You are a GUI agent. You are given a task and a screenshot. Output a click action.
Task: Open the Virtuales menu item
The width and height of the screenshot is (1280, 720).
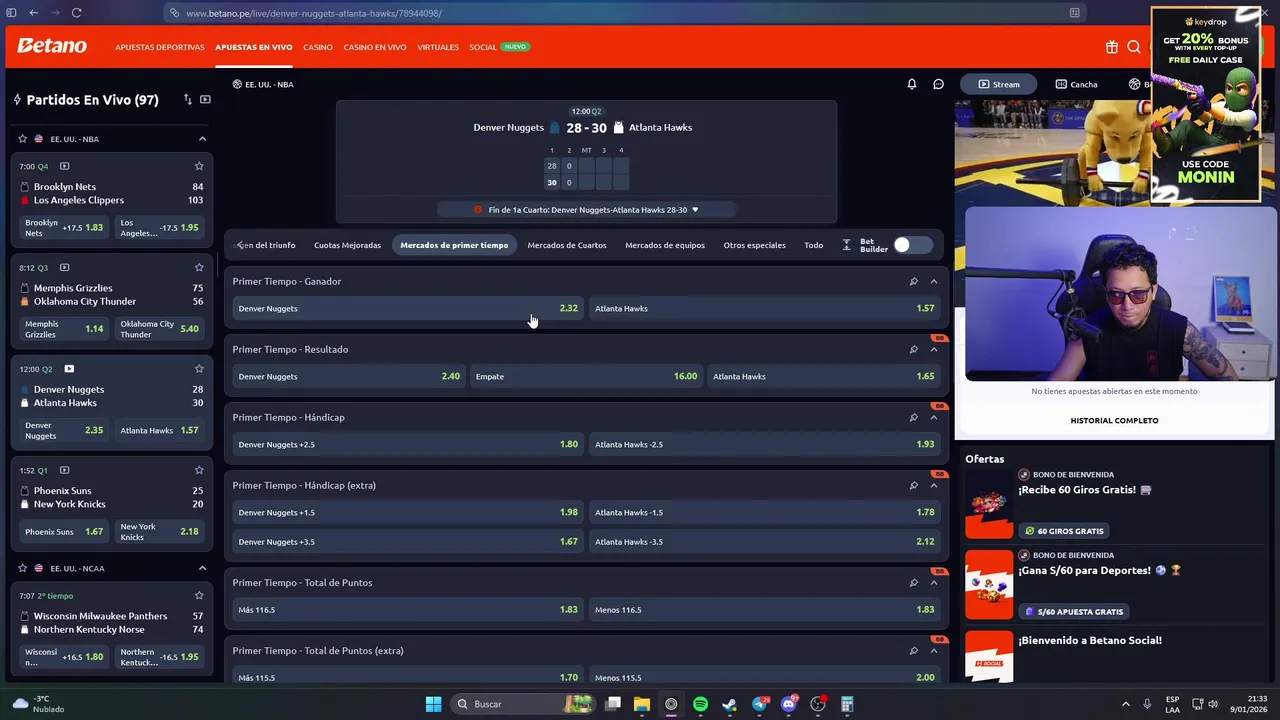tap(438, 47)
